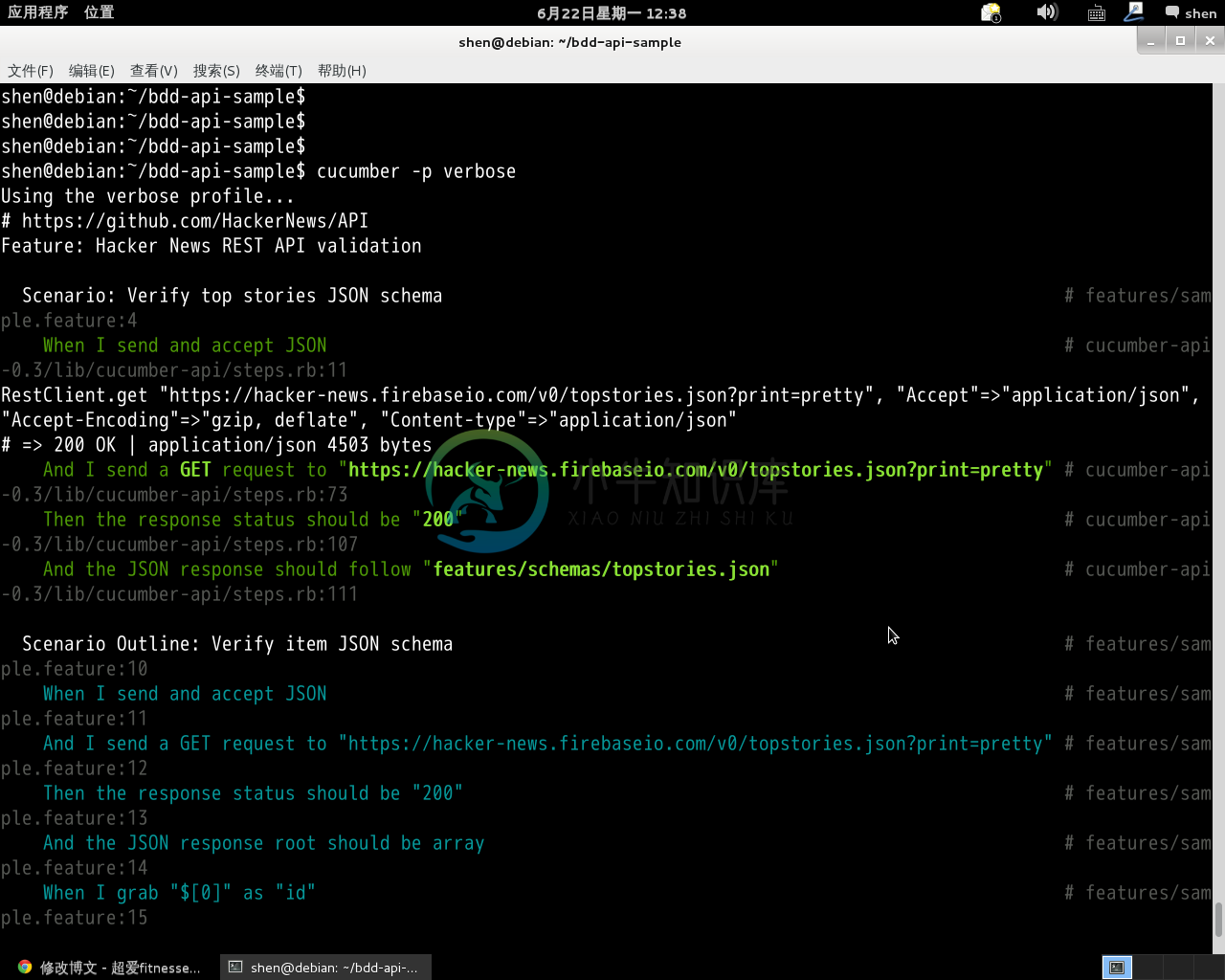This screenshot has height=980, width=1225.
Task: Click 'Feature: Hacker News REST API validation'
Action: [212, 246]
